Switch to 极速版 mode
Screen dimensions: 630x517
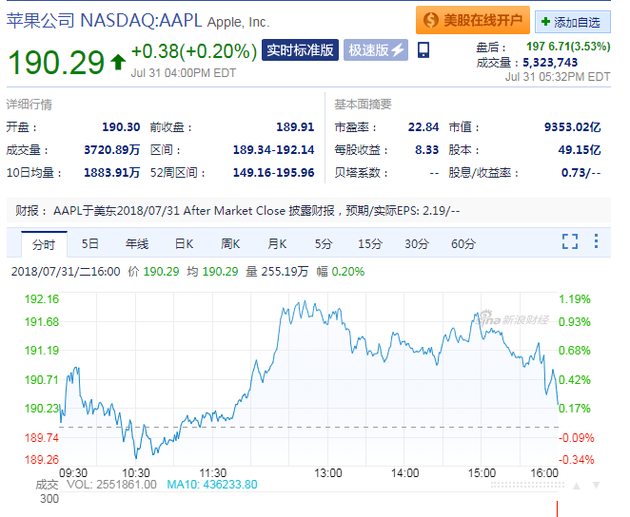376,50
